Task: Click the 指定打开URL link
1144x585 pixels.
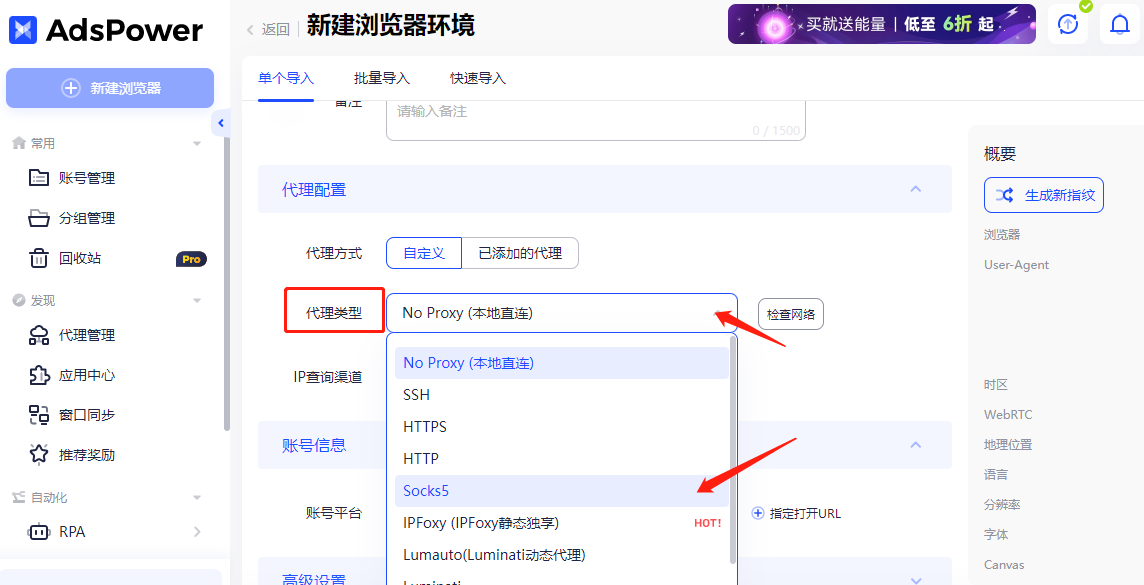Action: (803, 514)
